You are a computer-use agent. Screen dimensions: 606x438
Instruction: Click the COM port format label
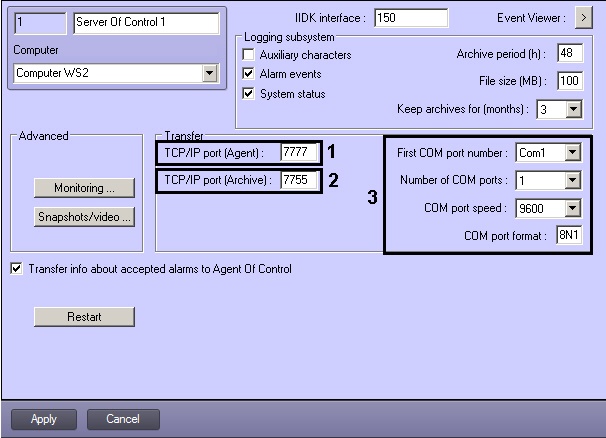click(505, 236)
